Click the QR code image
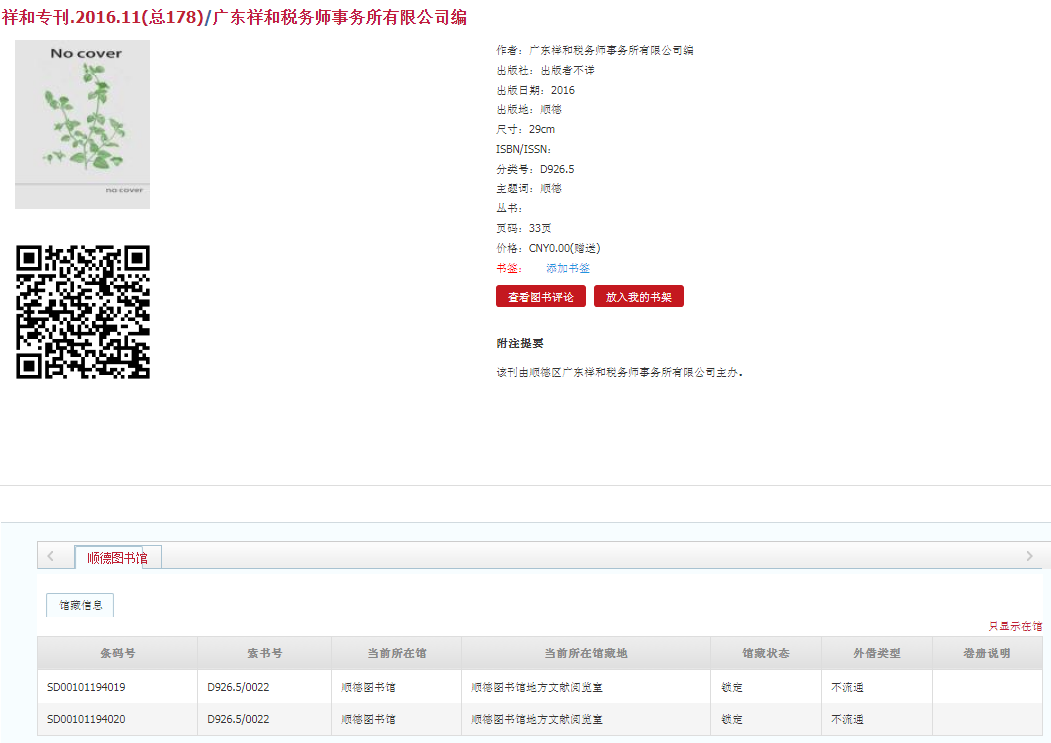 pos(82,312)
